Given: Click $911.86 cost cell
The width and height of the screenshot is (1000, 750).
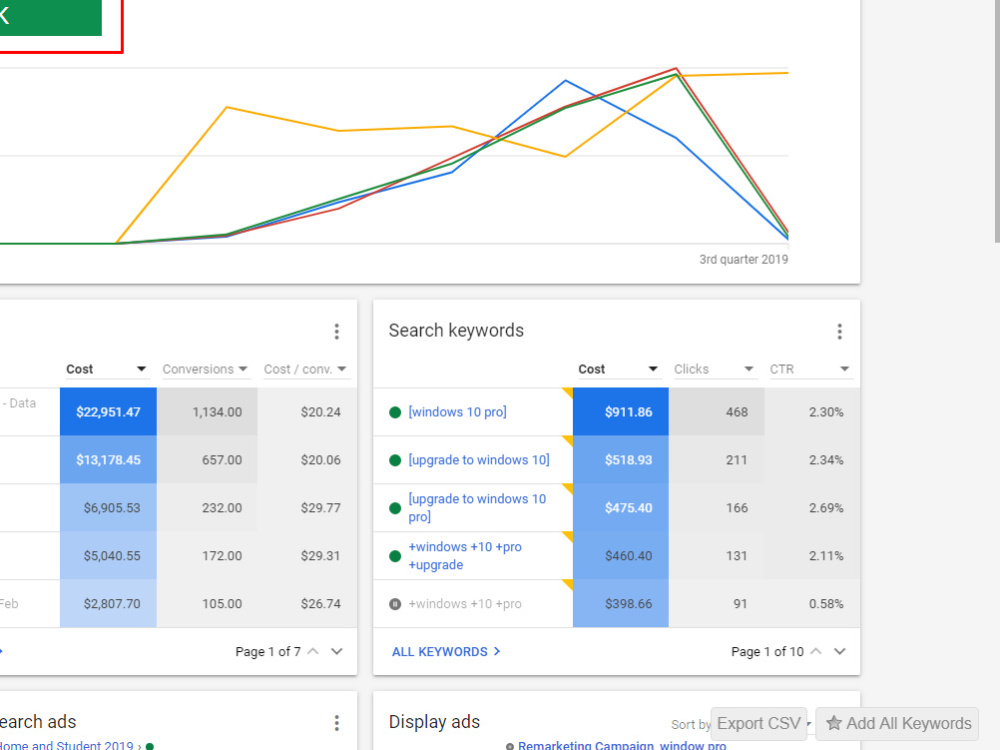Looking at the screenshot, I should (x=621, y=412).
